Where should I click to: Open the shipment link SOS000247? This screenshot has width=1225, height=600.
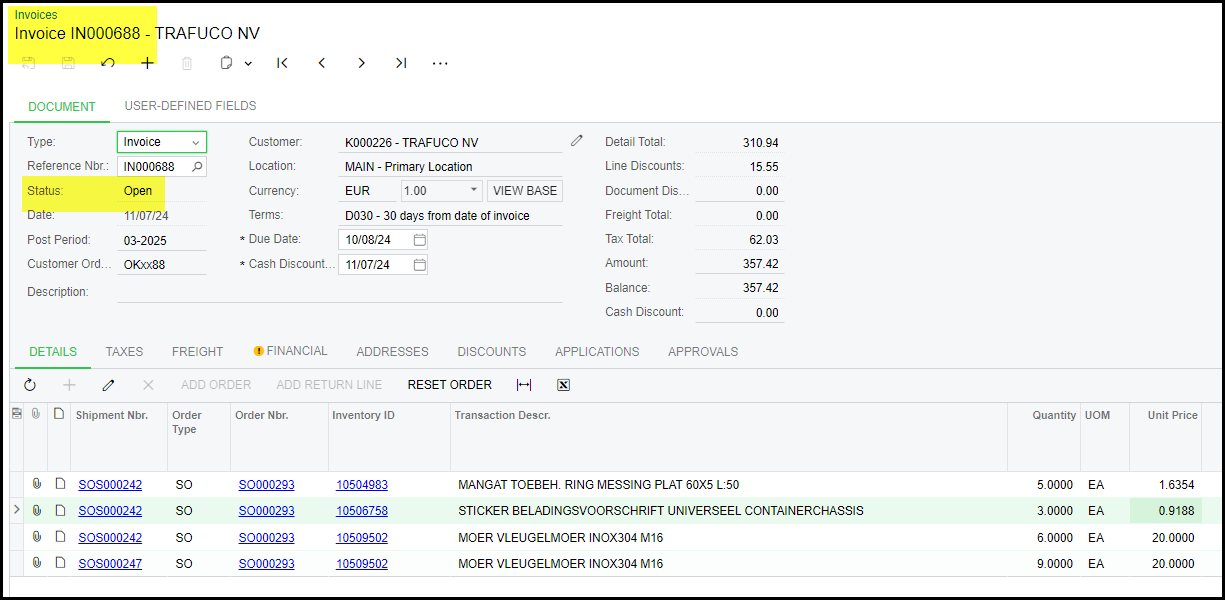point(110,564)
